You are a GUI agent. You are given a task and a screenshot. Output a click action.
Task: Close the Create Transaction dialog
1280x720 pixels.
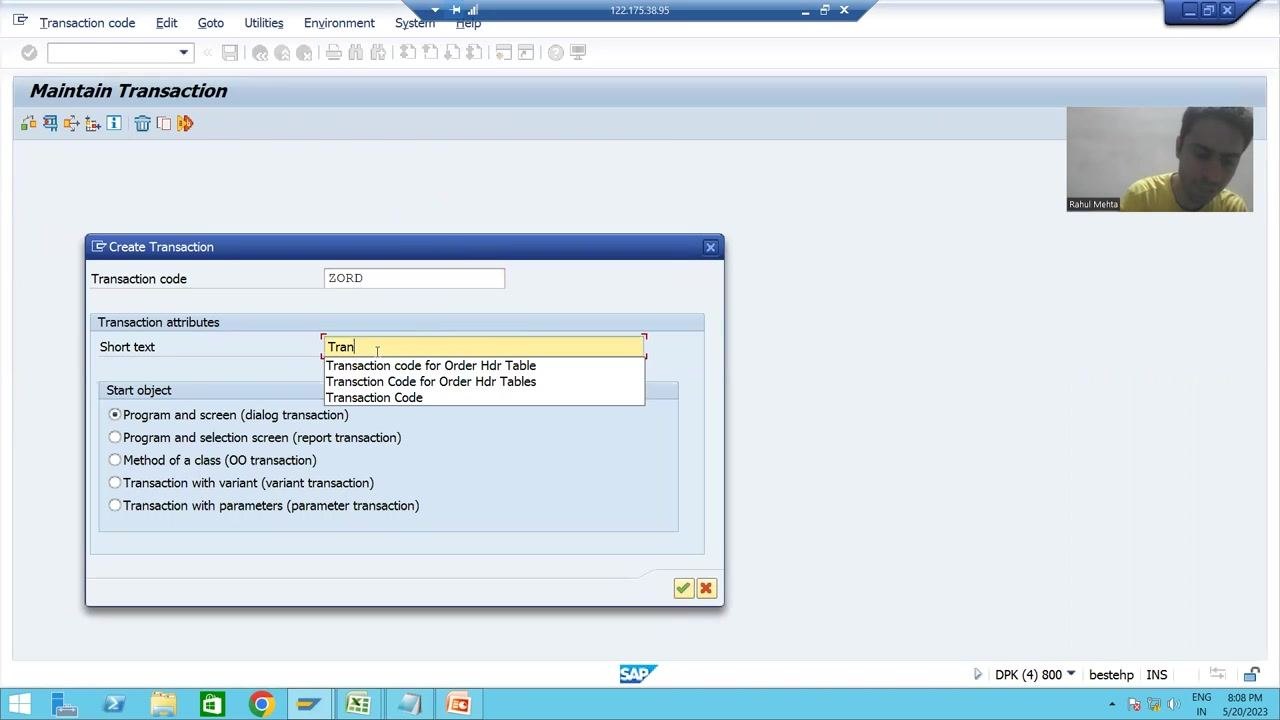[710, 247]
